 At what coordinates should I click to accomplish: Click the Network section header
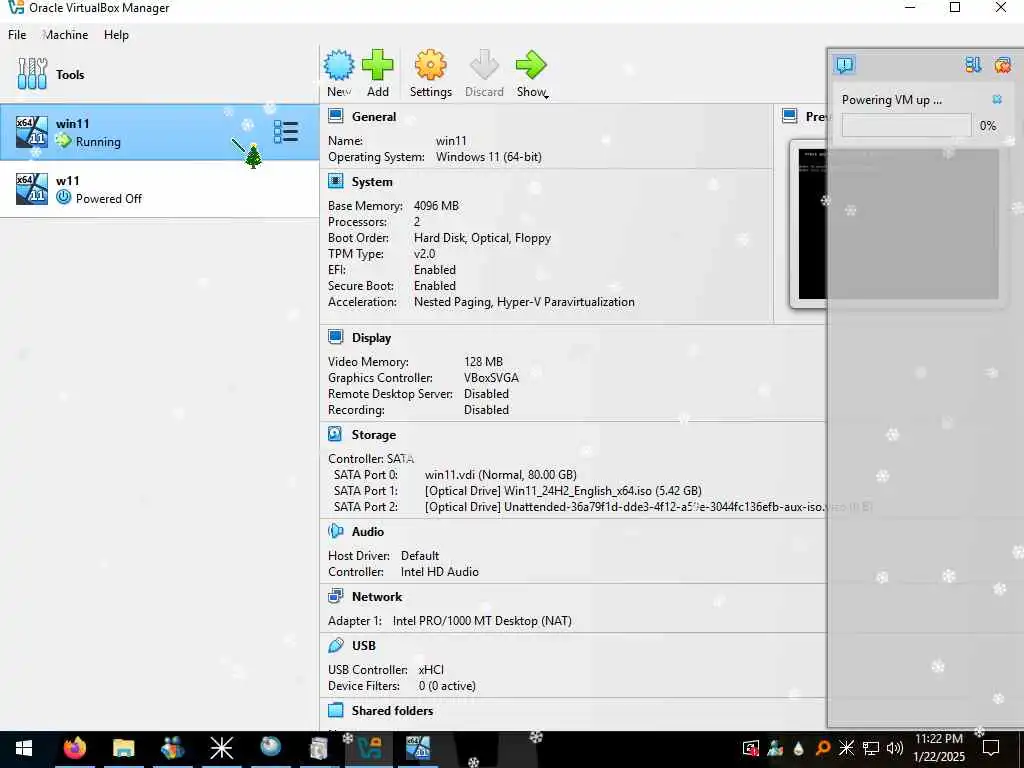377,596
